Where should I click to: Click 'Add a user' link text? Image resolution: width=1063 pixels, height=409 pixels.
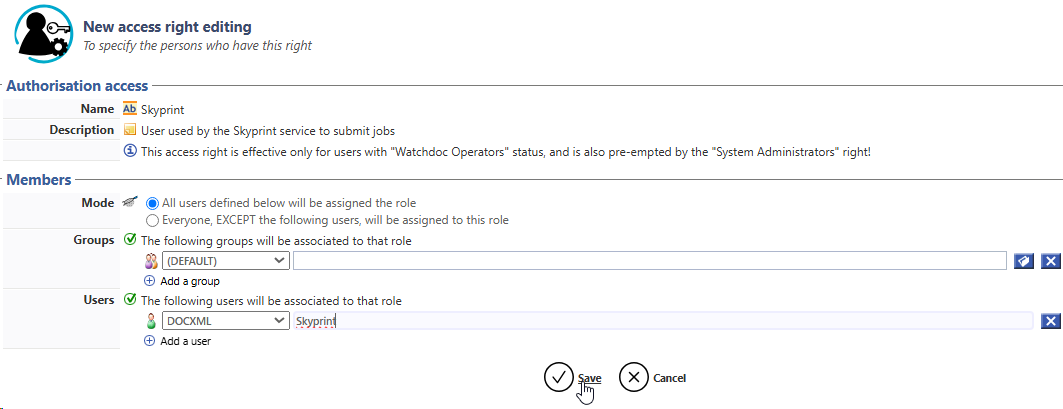[186, 341]
